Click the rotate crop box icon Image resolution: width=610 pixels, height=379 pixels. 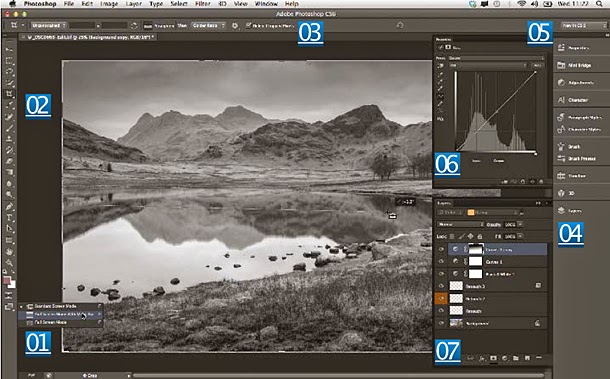(134, 26)
